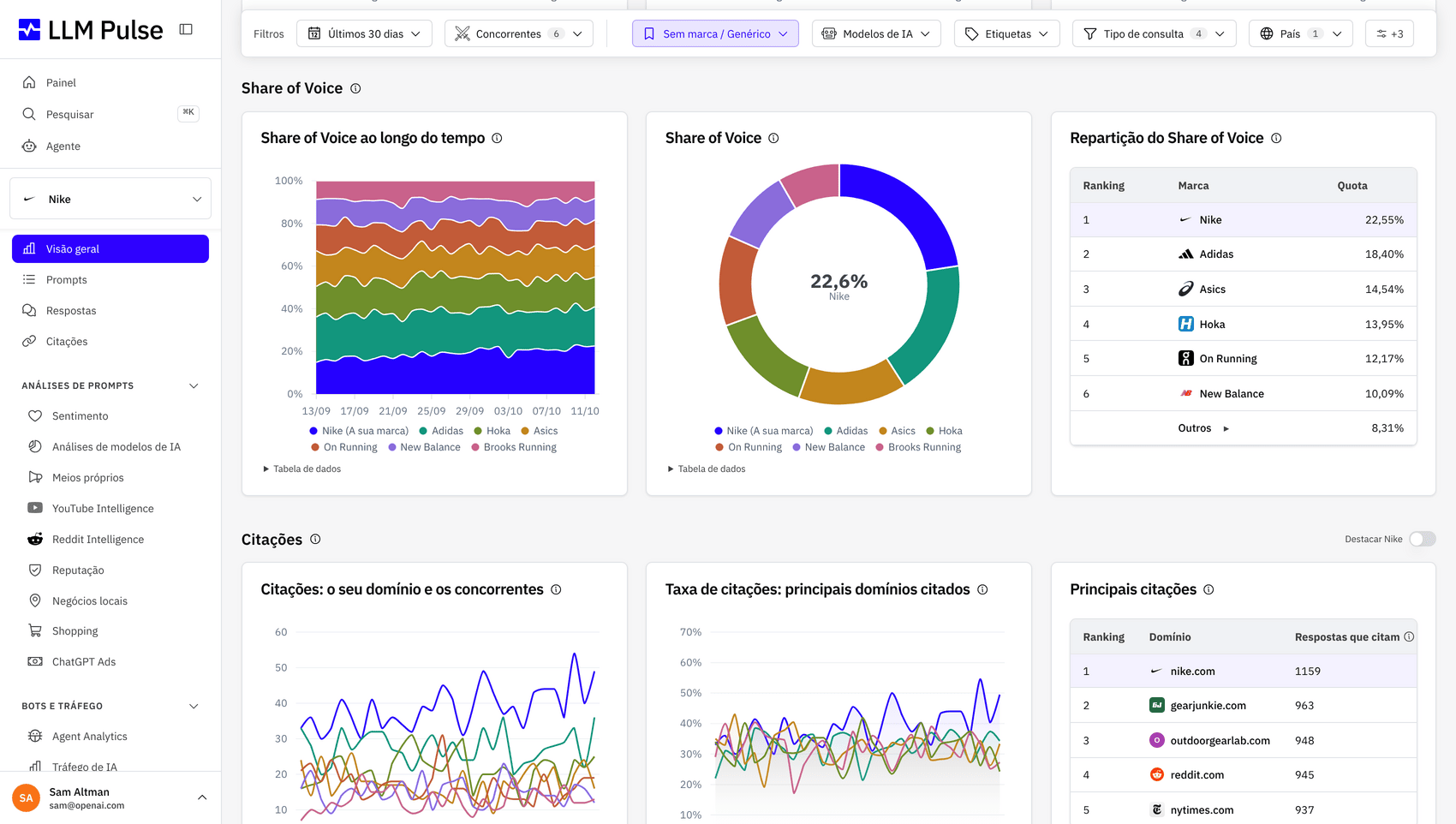Open the Últimos 30 dias date dropdown
The width and height of the screenshot is (1456, 824).
click(x=364, y=33)
